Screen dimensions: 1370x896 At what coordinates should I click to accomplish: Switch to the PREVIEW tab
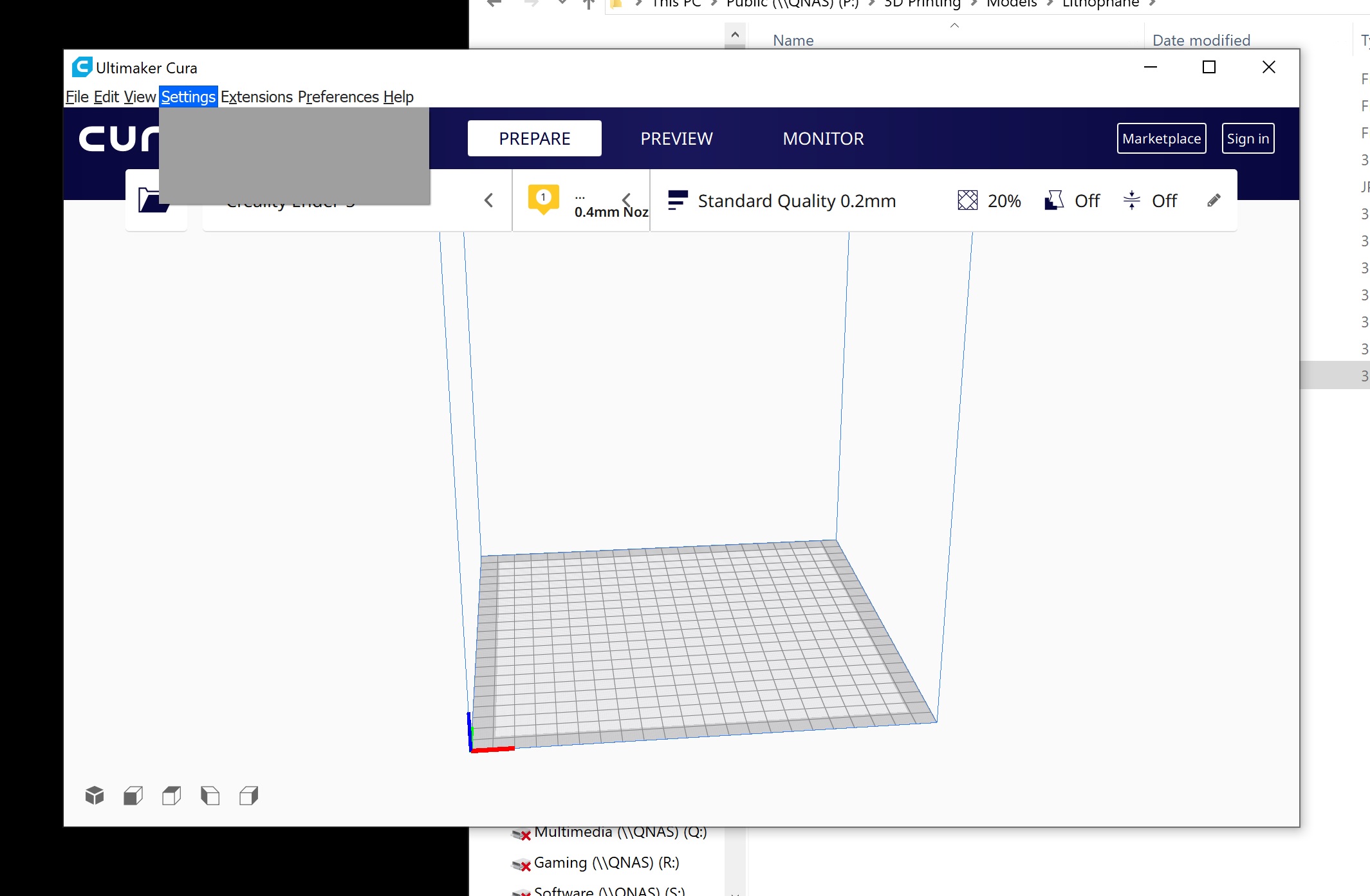676,138
